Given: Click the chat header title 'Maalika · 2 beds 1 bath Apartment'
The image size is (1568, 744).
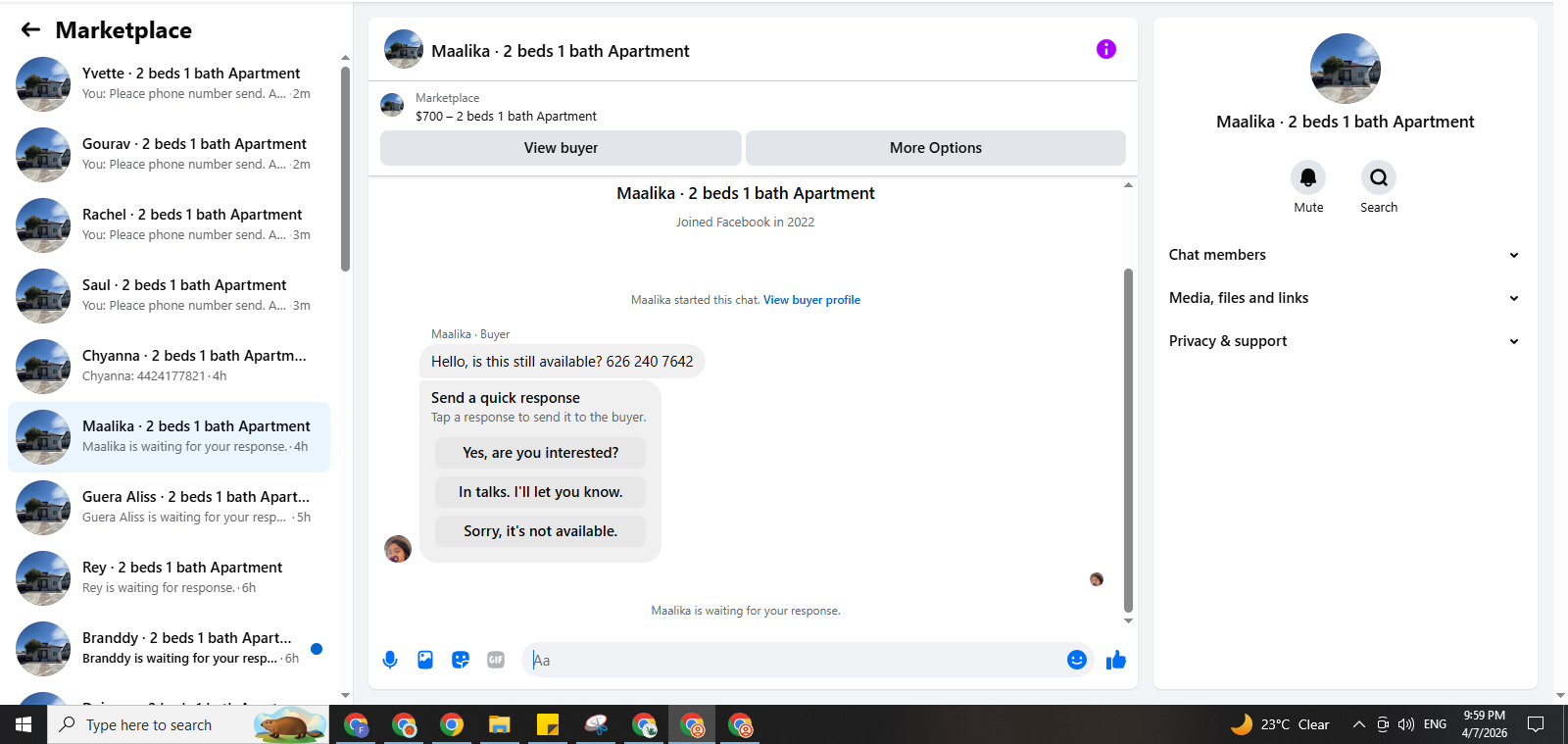Looking at the screenshot, I should (x=561, y=51).
